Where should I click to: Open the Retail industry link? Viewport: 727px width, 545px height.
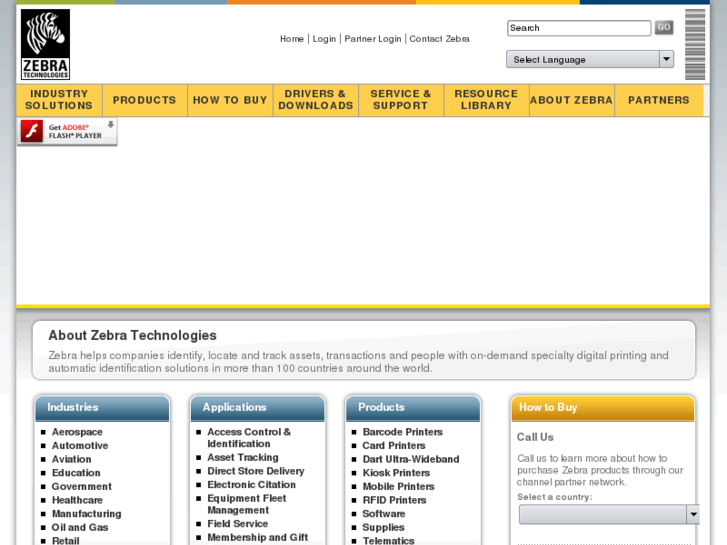pyautogui.click(x=65, y=540)
